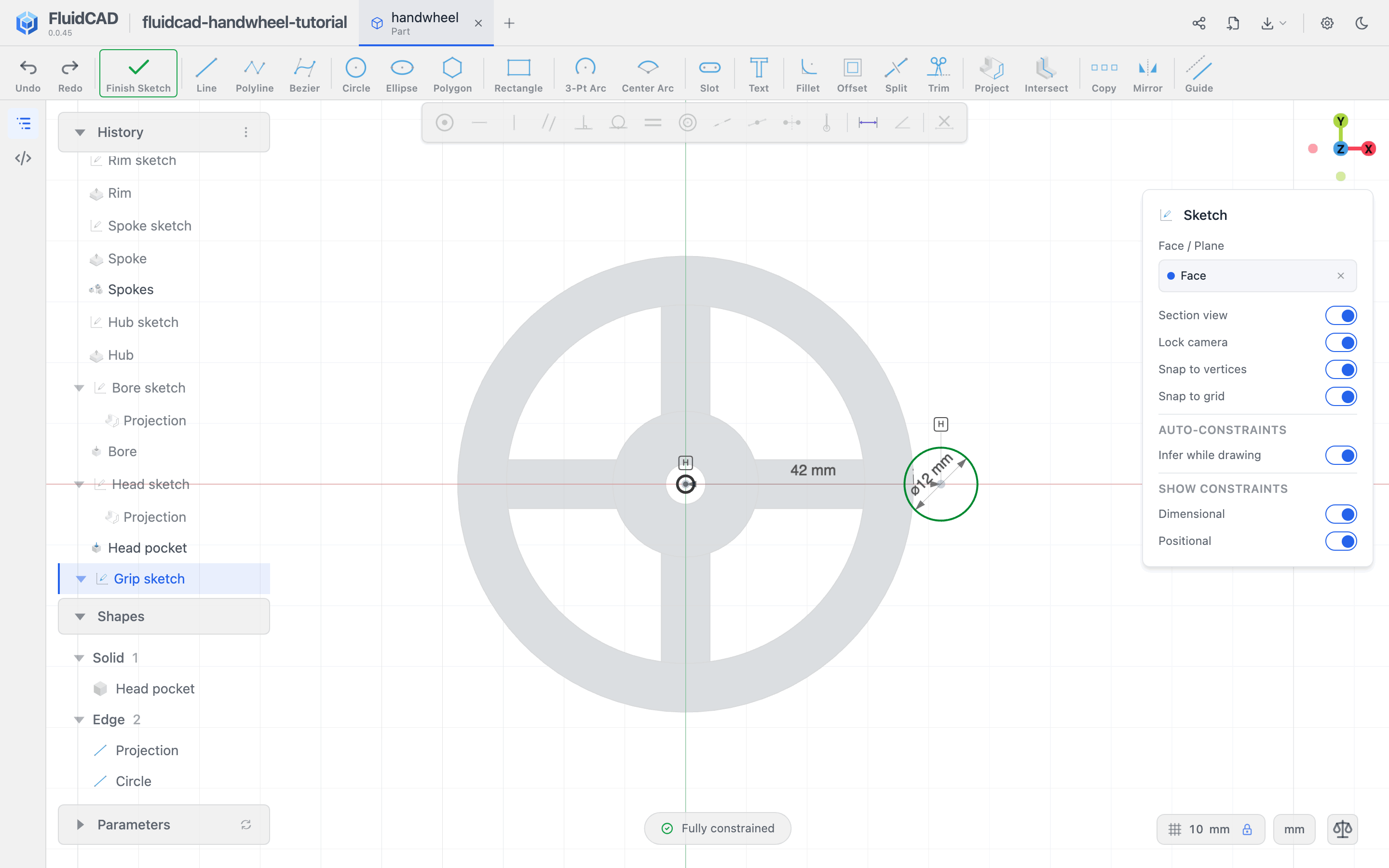Select the Slot tool
The height and width of the screenshot is (868, 1389).
point(709,74)
